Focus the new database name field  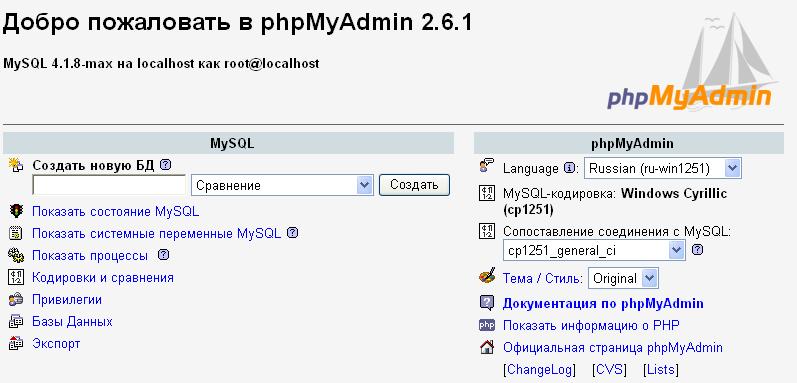(109, 185)
